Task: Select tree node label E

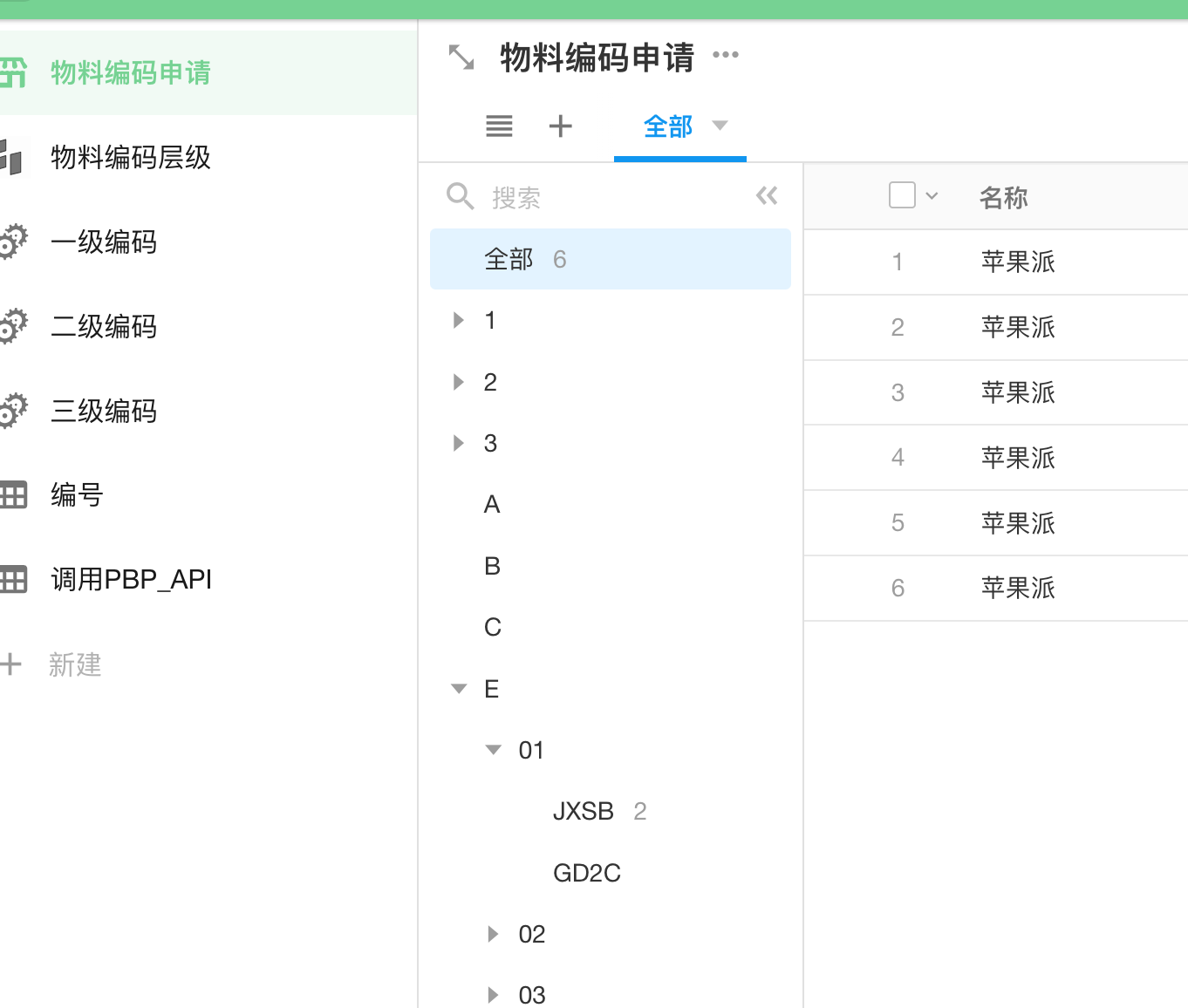Action: [492, 689]
